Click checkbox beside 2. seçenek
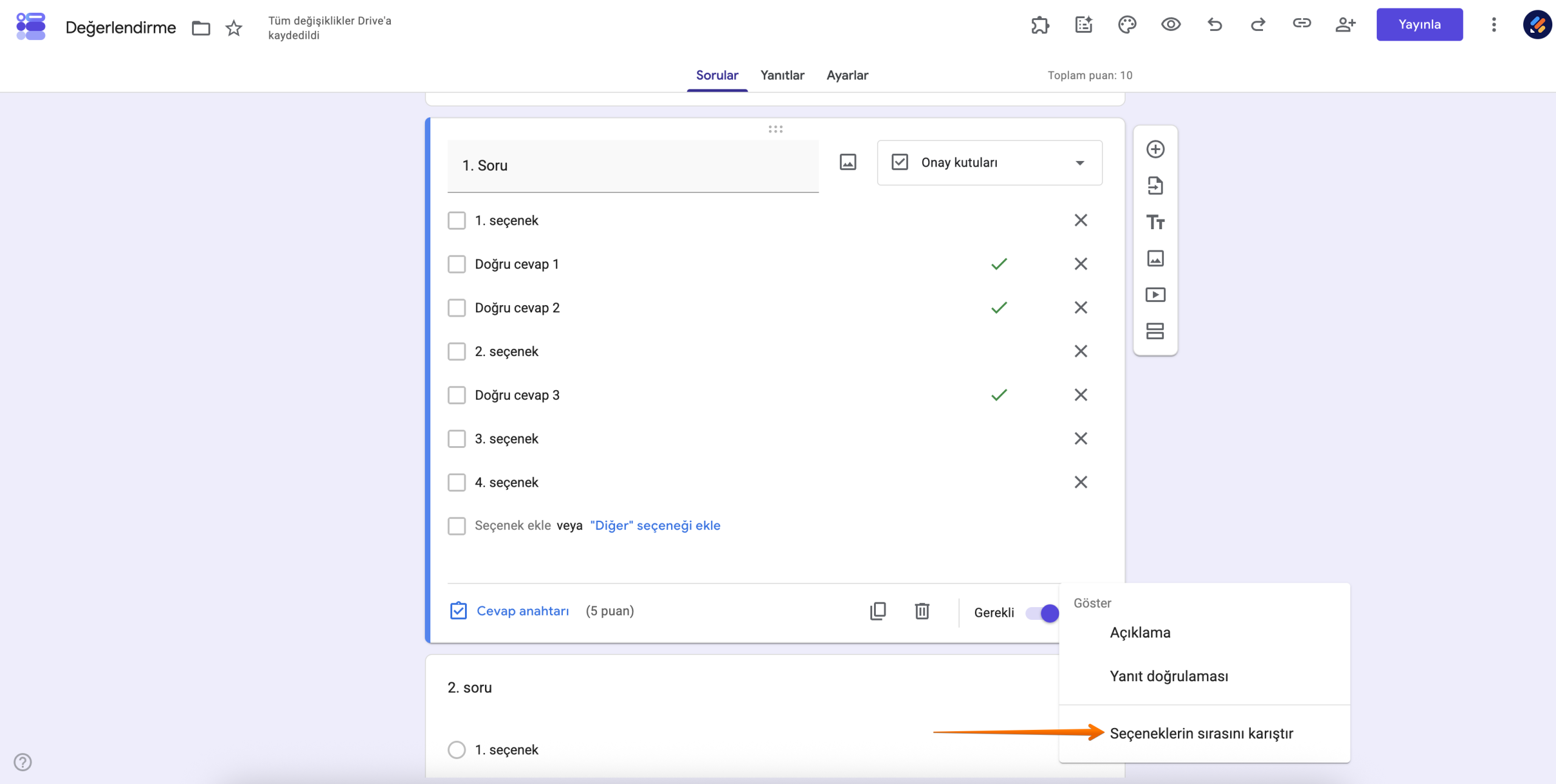This screenshot has height=784, width=1556. click(456, 352)
